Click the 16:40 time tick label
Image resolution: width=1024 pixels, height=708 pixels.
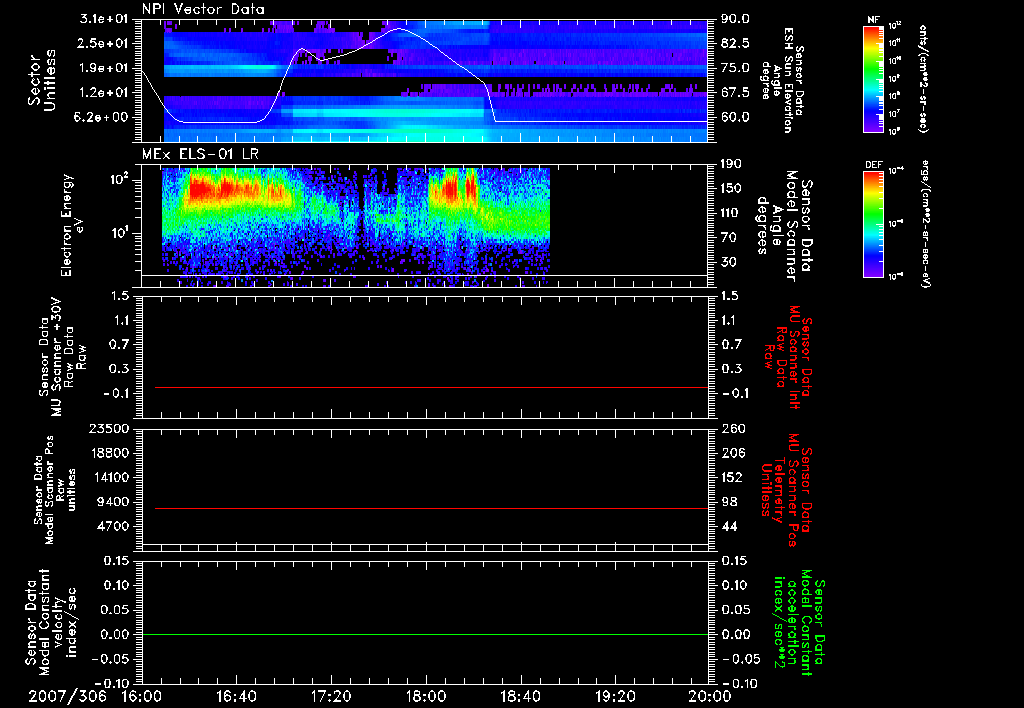pyautogui.click(x=236, y=696)
